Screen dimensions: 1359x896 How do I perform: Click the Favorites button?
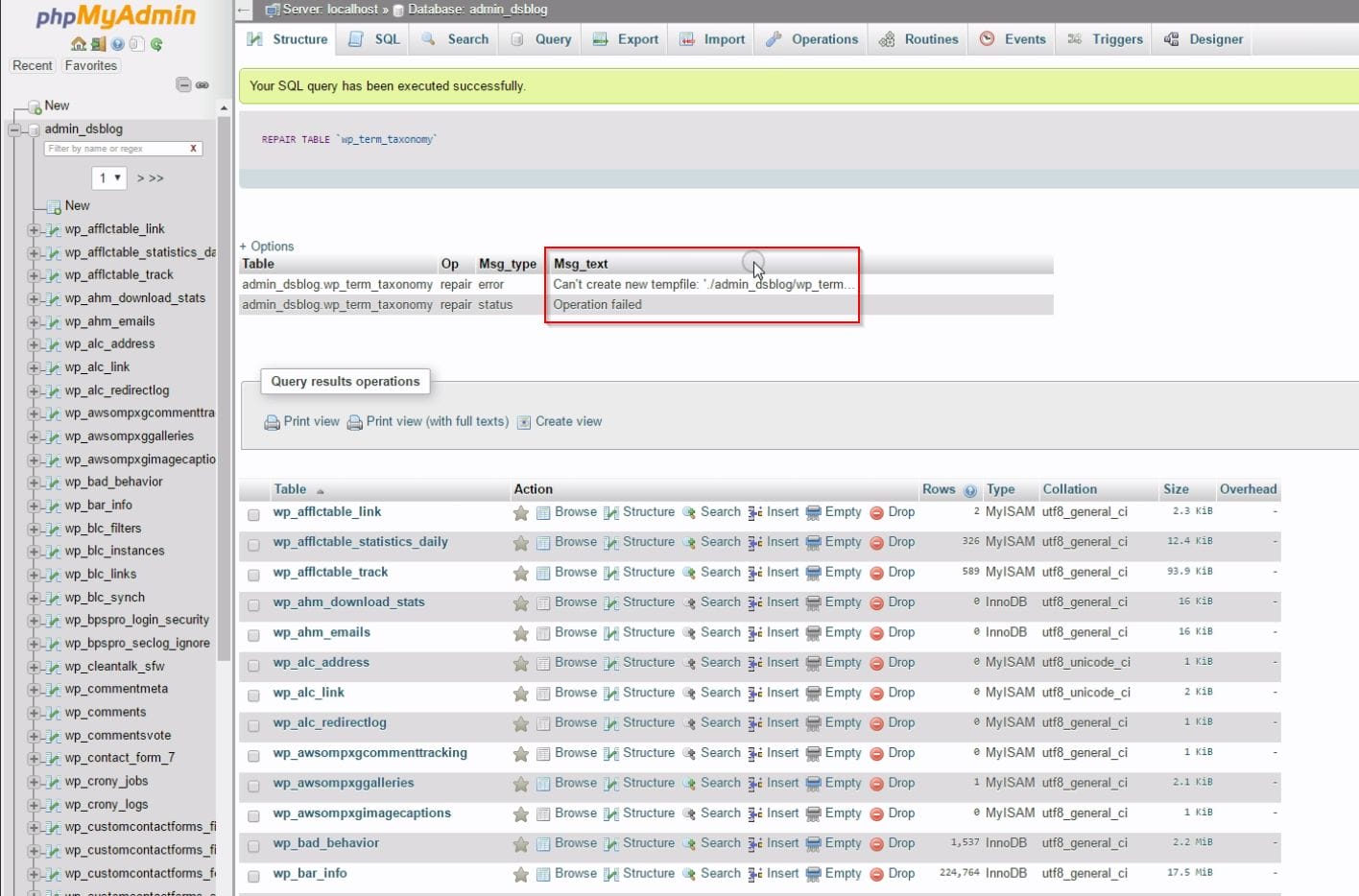[91, 65]
